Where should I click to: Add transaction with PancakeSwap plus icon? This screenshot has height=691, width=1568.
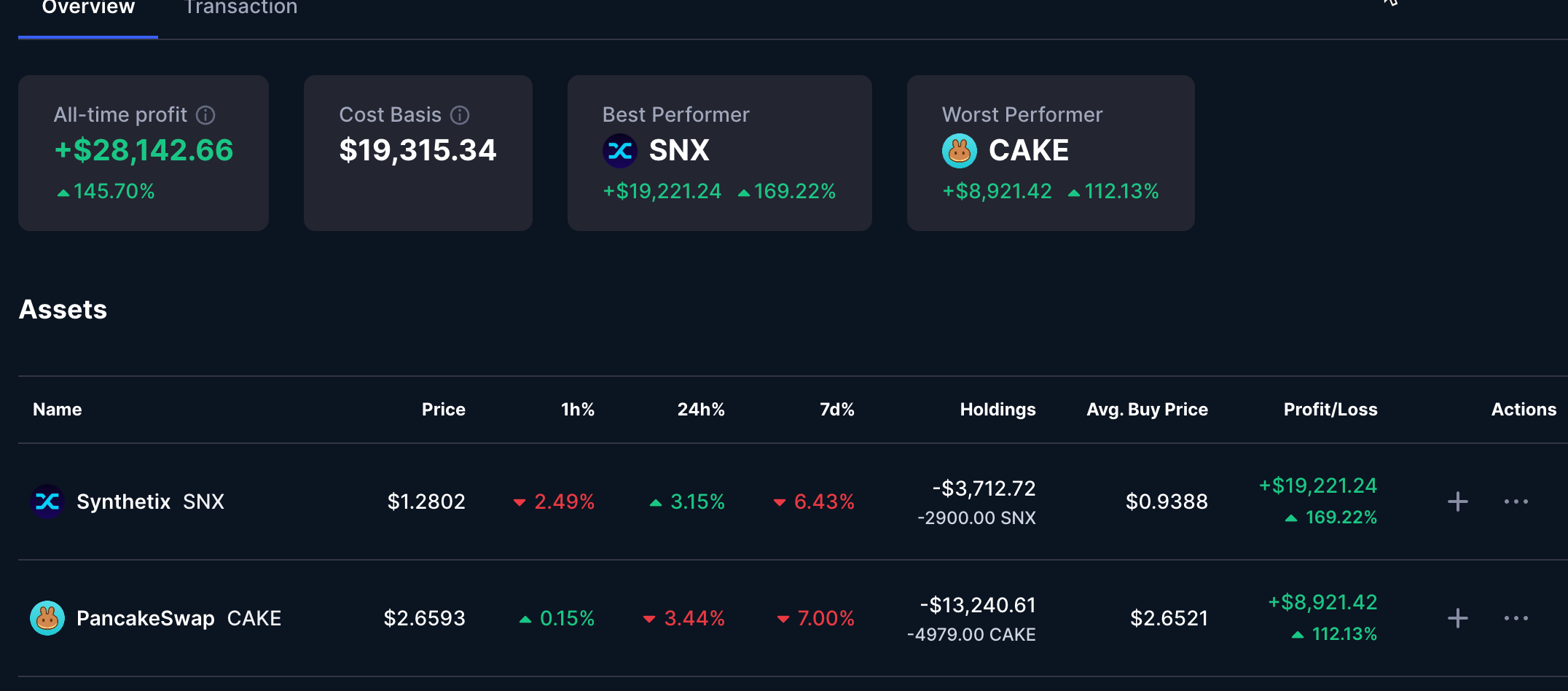1457,618
